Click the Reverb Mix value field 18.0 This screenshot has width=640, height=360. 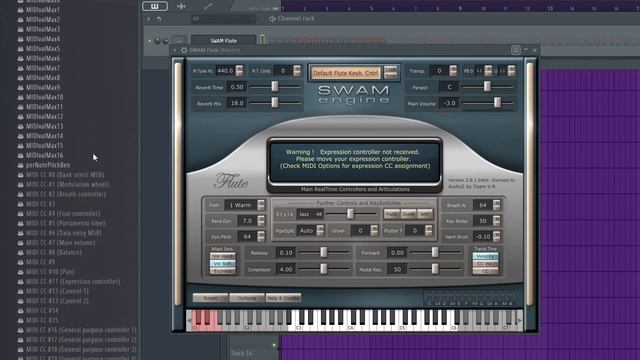(x=237, y=103)
